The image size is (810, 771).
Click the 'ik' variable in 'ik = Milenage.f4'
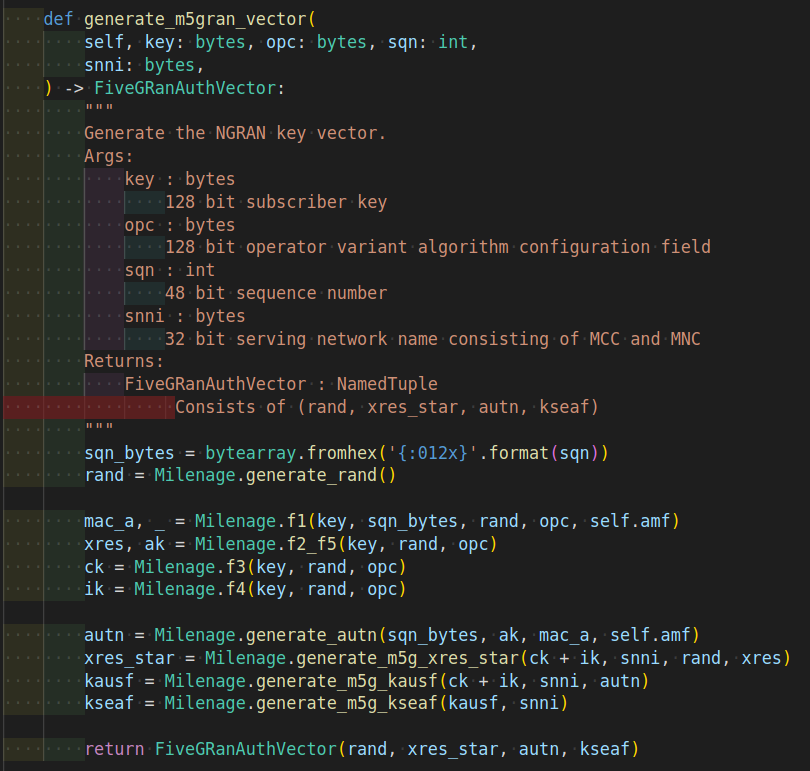(x=94, y=589)
